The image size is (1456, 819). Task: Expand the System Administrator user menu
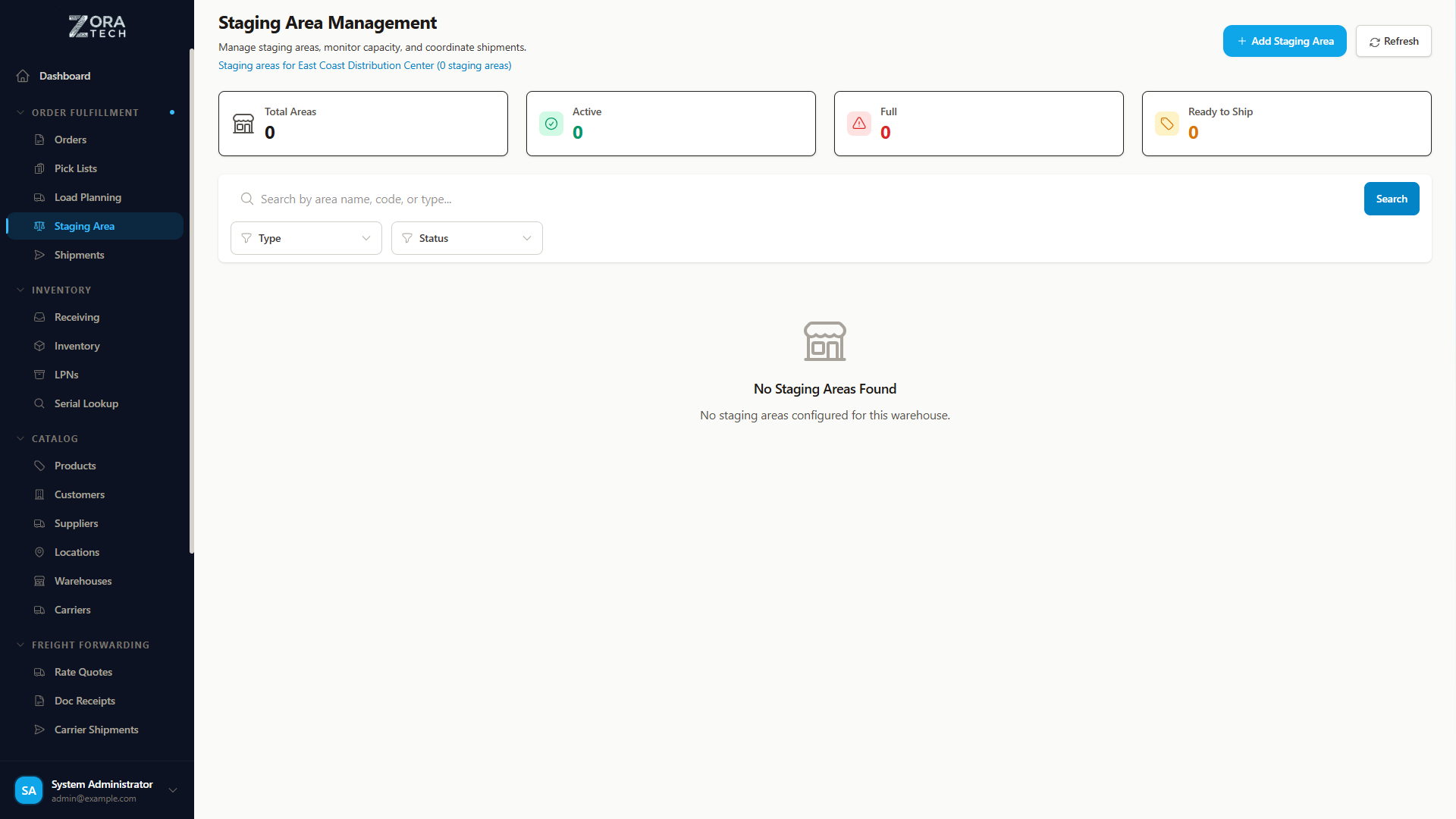point(173,790)
